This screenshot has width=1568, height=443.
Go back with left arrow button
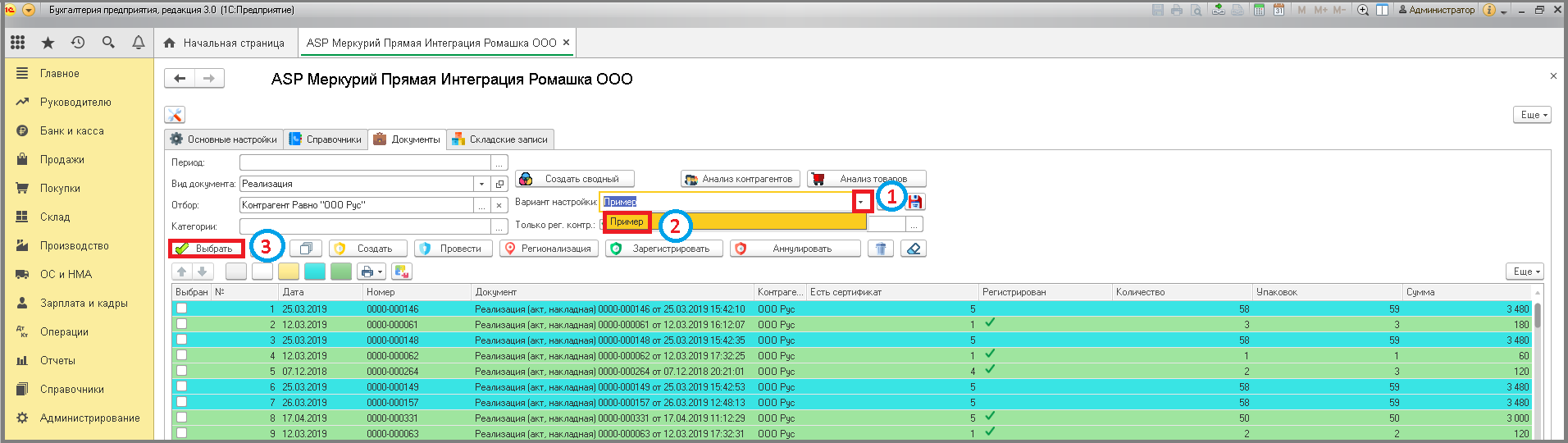pos(180,78)
